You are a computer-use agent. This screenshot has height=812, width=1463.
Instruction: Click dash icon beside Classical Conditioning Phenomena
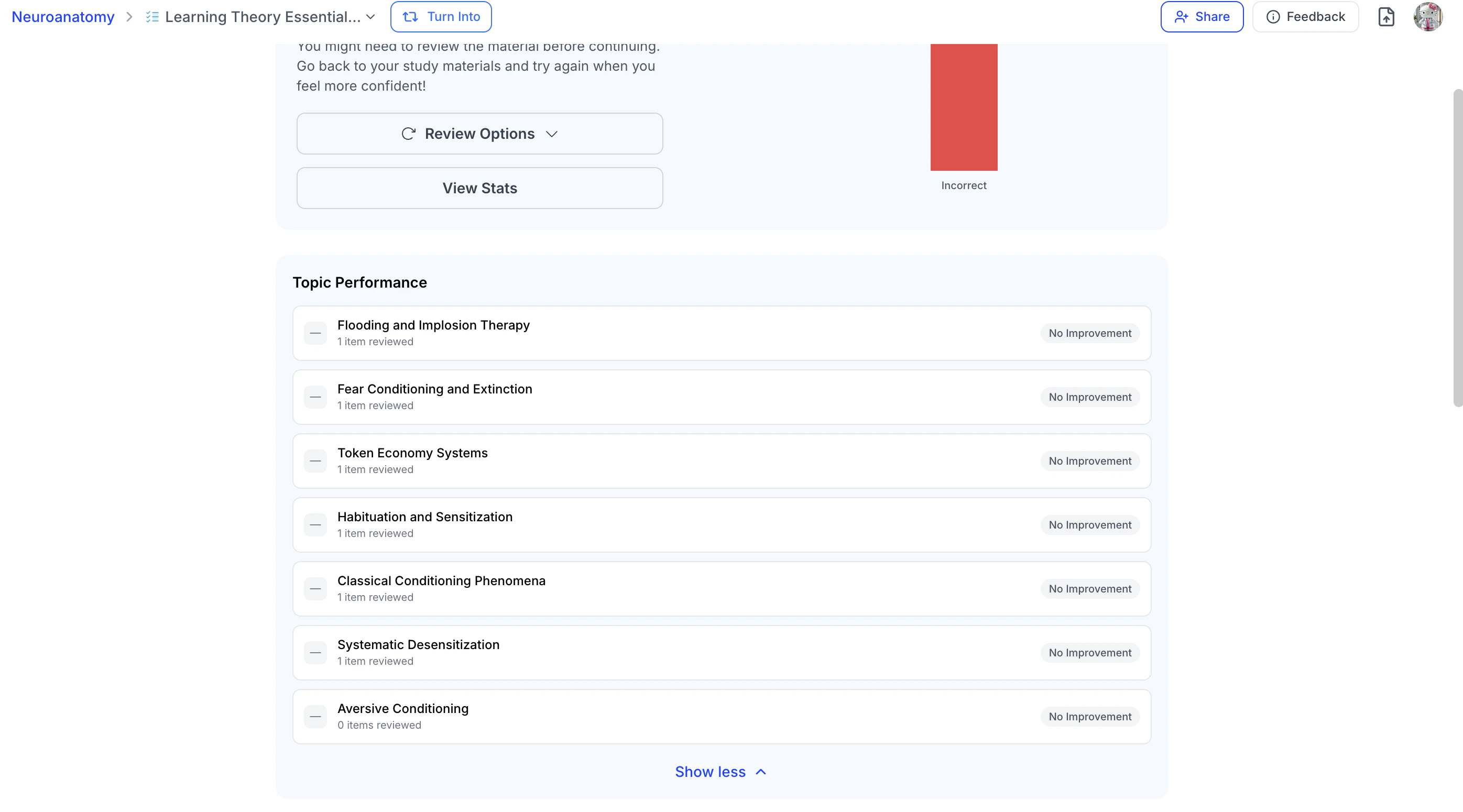pyautogui.click(x=315, y=589)
